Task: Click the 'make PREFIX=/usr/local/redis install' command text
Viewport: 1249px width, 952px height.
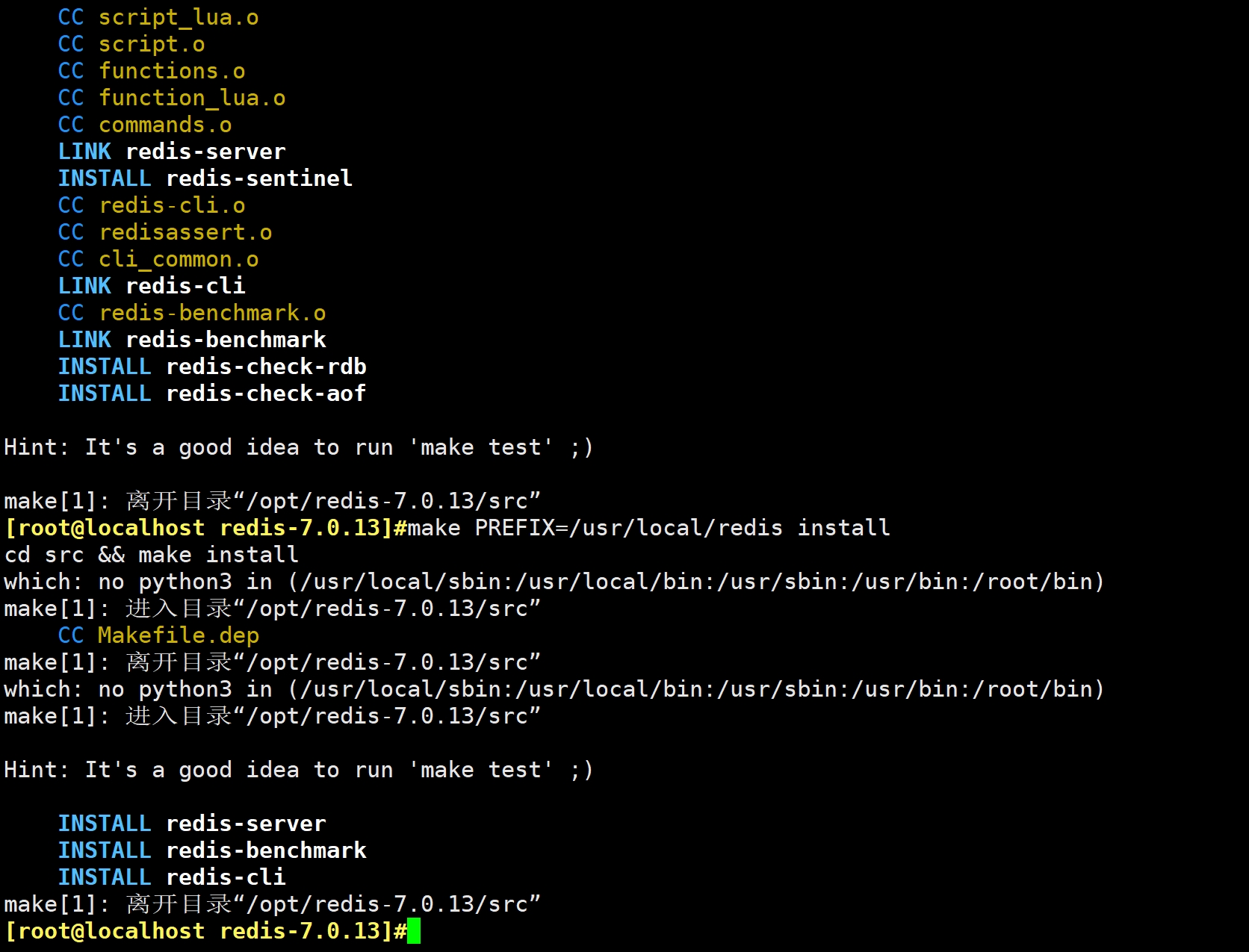Action: click(648, 528)
